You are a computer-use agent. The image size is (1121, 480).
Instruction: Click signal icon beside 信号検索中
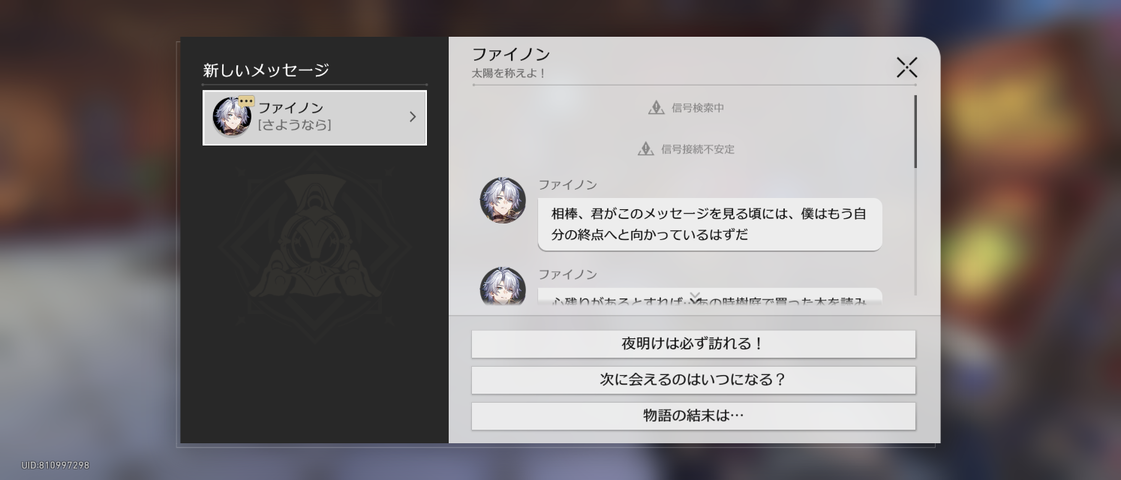656,108
